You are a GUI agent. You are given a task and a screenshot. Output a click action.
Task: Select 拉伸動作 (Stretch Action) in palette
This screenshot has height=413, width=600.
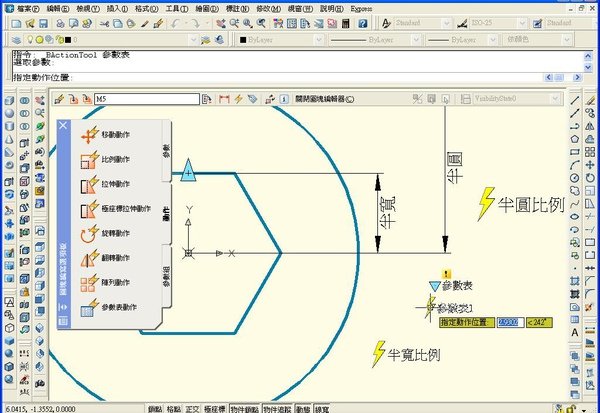click(106, 184)
